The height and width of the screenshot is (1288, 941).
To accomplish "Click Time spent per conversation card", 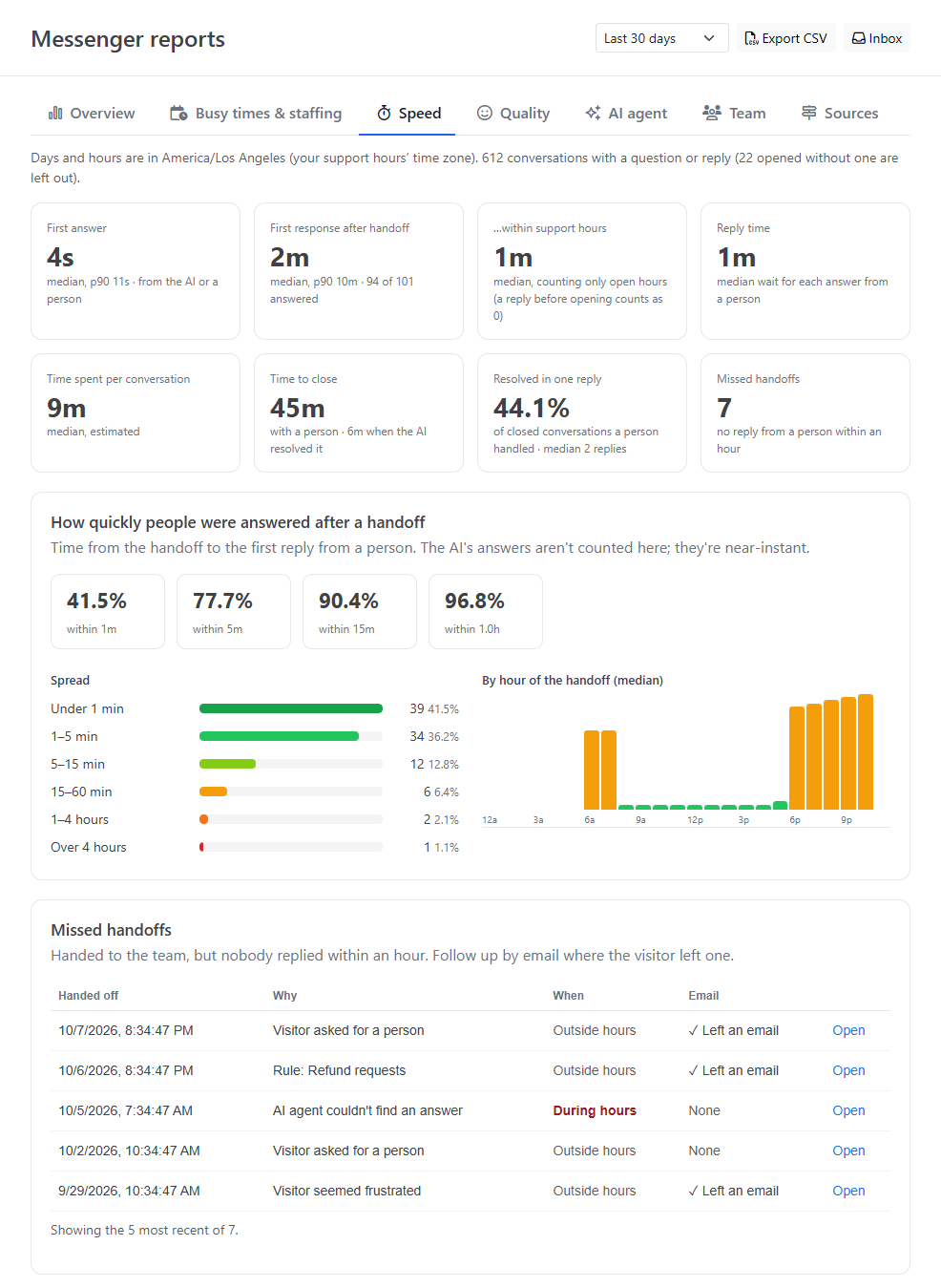I will [136, 412].
